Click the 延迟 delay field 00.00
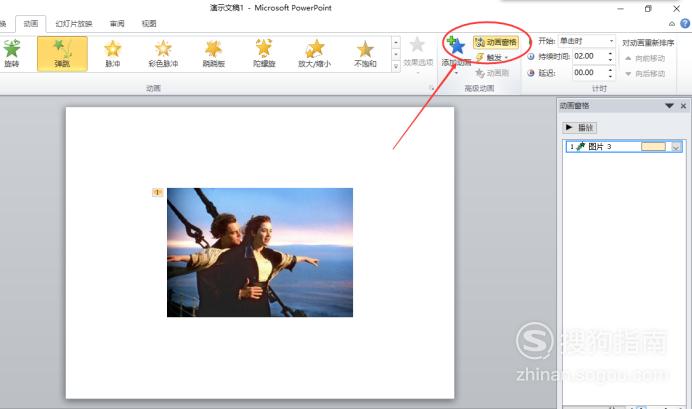692x409 pixels. (589, 72)
